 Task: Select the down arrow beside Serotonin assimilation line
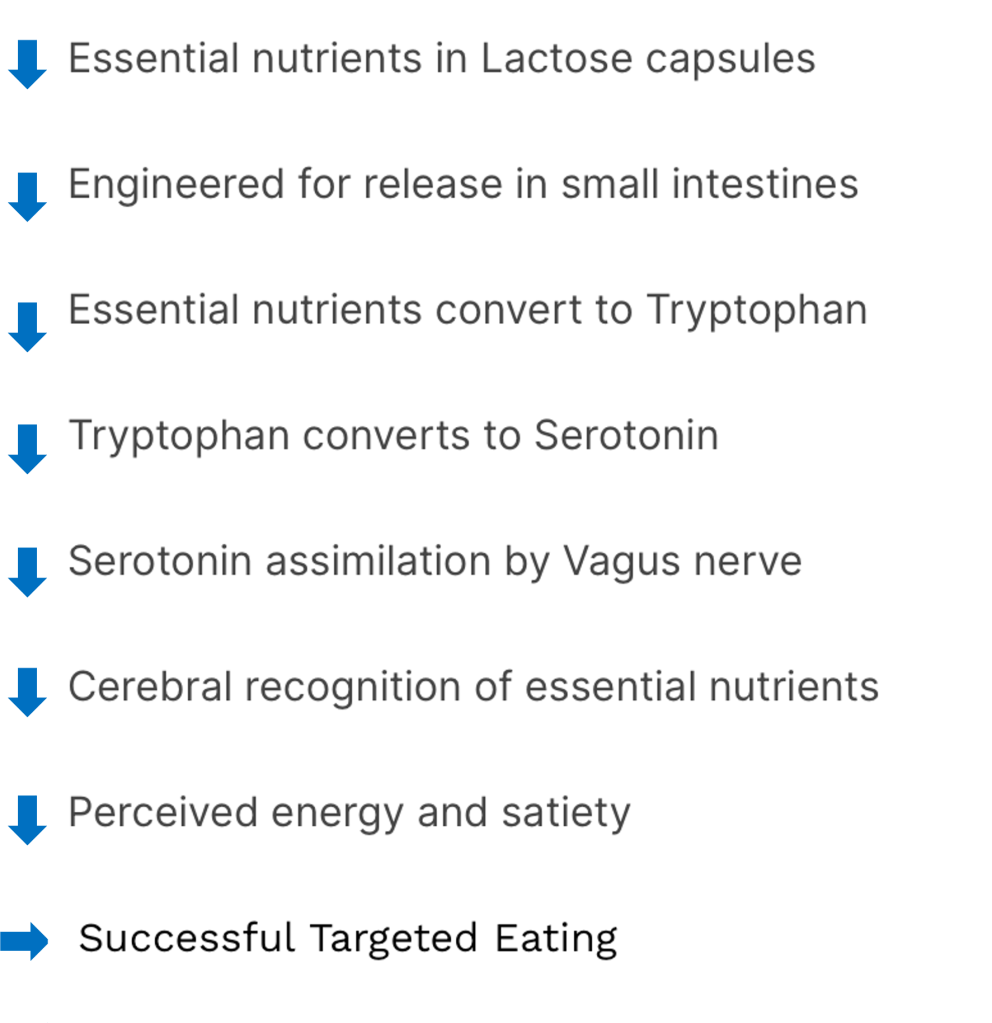[x=26, y=571]
